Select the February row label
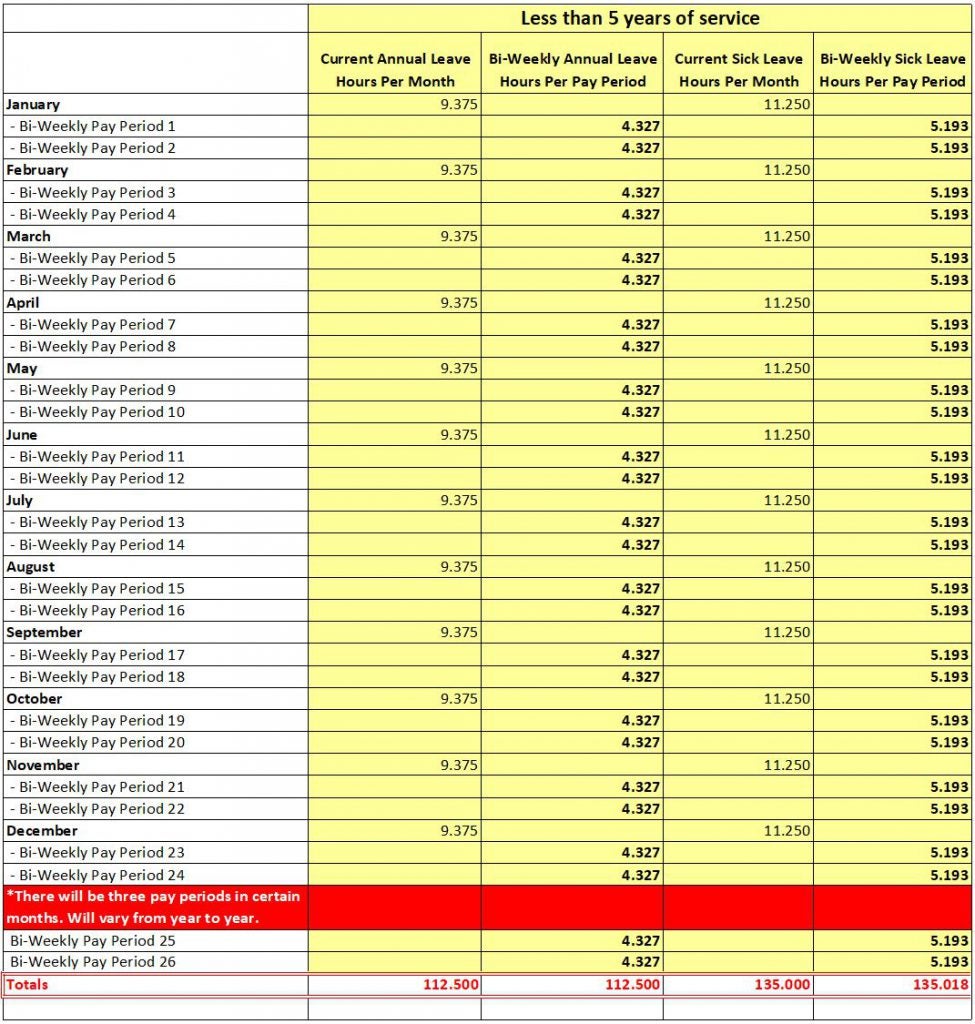Image resolution: width=975 pixels, height=1024 pixels. point(37,170)
